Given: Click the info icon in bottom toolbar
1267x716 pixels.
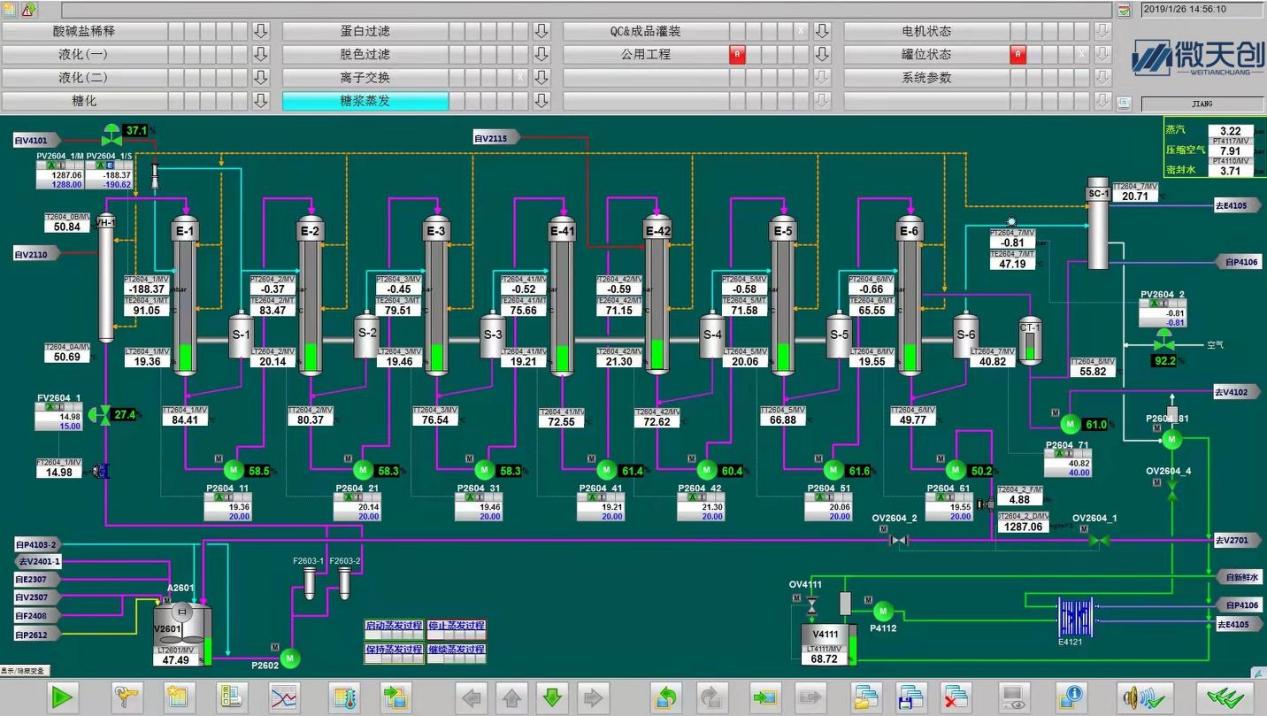Looking at the screenshot, I should click(x=1071, y=697).
